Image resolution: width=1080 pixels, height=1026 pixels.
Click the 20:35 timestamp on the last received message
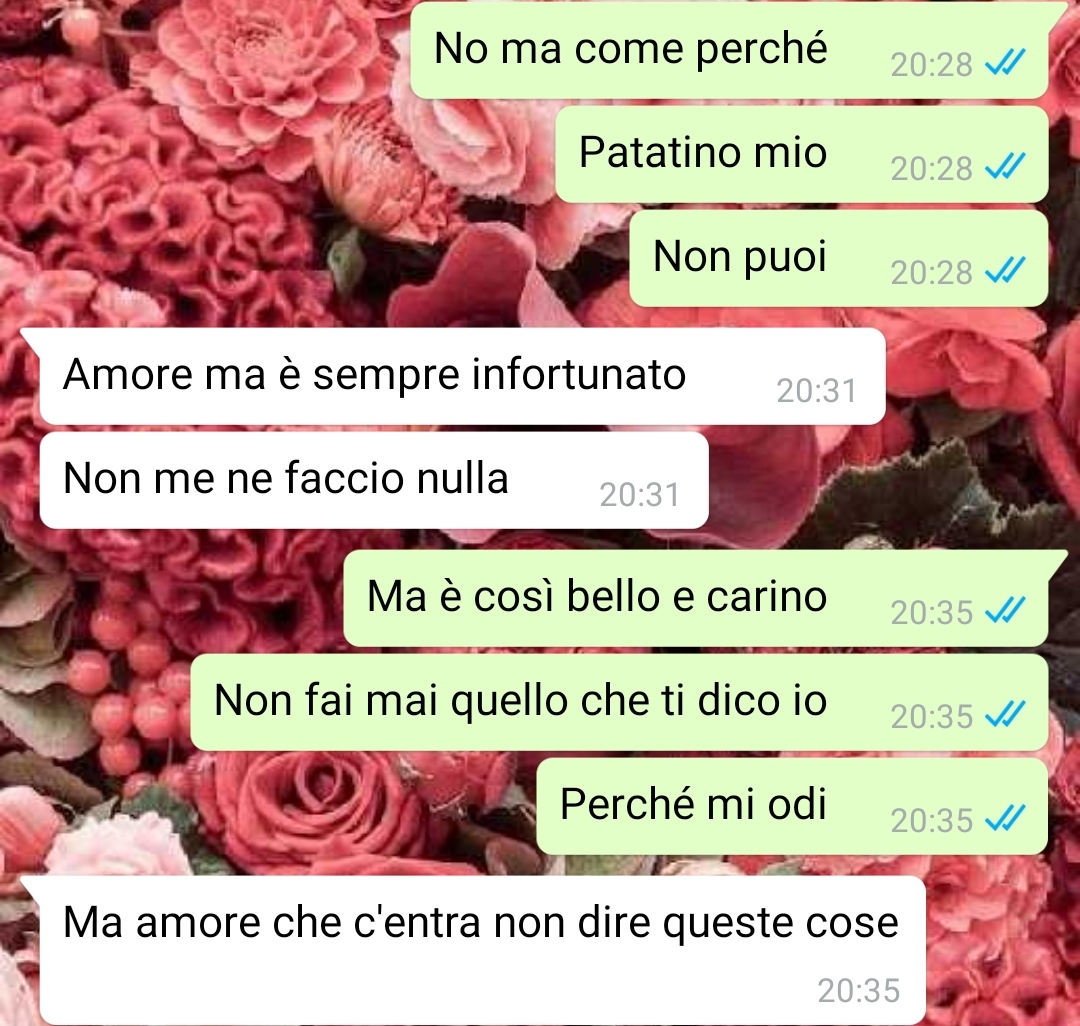(x=859, y=991)
